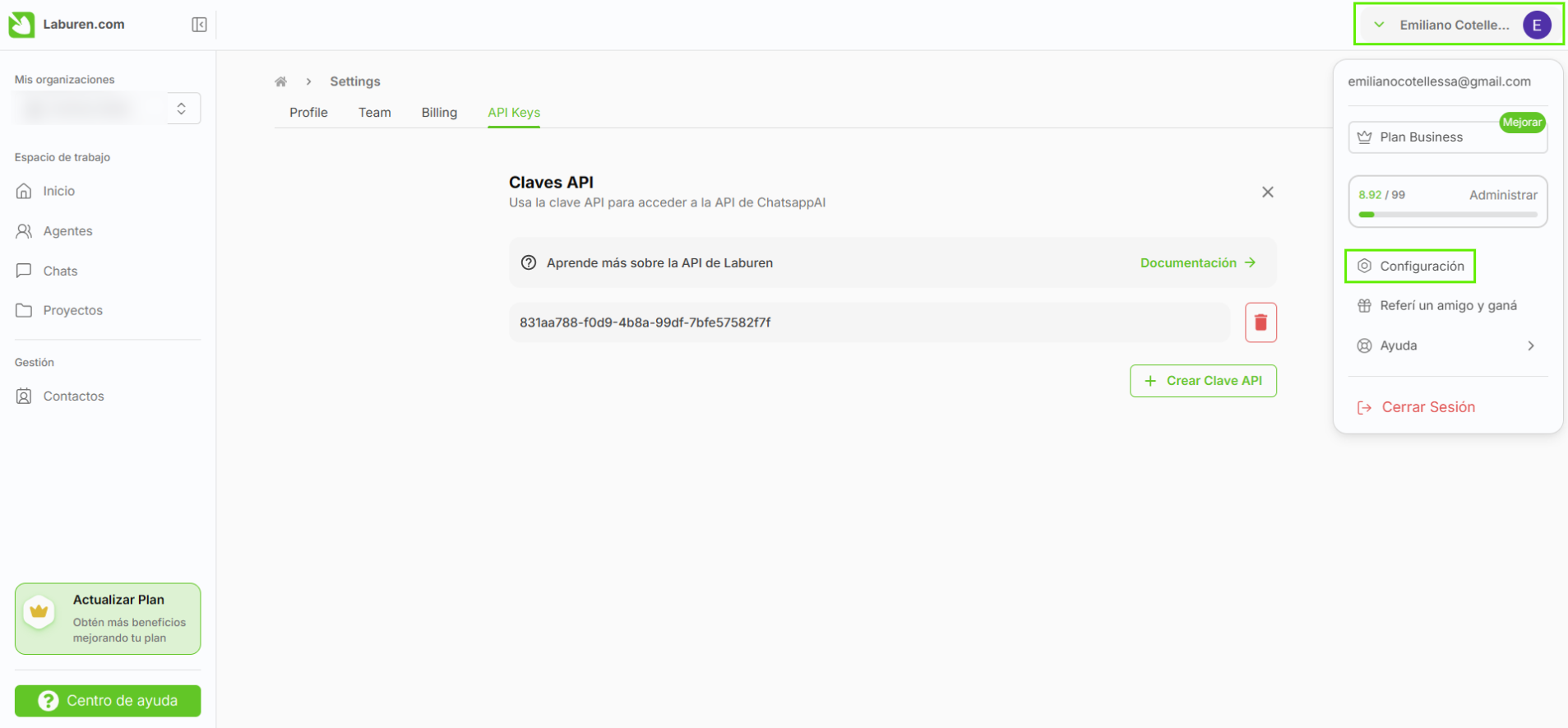Close the Claves API panel
This screenshot has width=1568, height=728.
[x=1267, y=192]
